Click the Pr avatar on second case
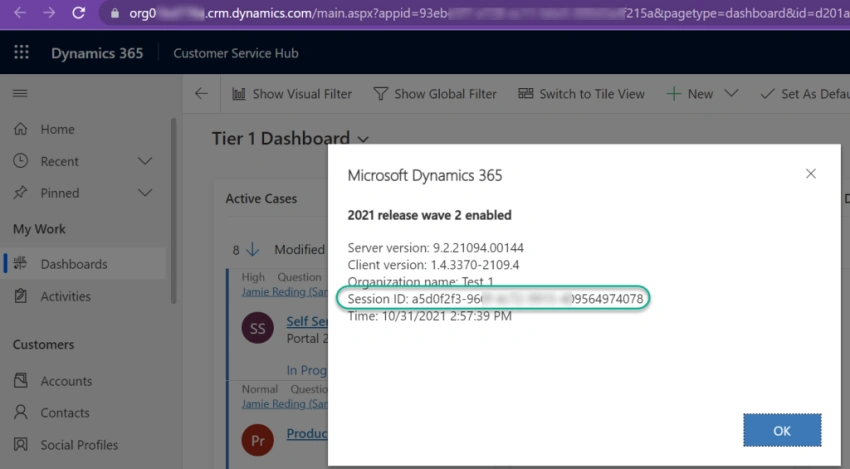The width and height of the screenshot is (850, 469). 257,440
